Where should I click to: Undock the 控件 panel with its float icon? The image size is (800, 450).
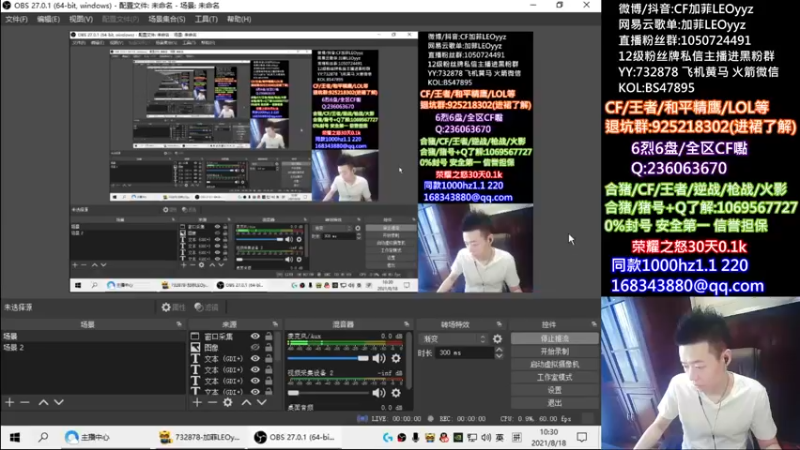(x=594, y=324)
